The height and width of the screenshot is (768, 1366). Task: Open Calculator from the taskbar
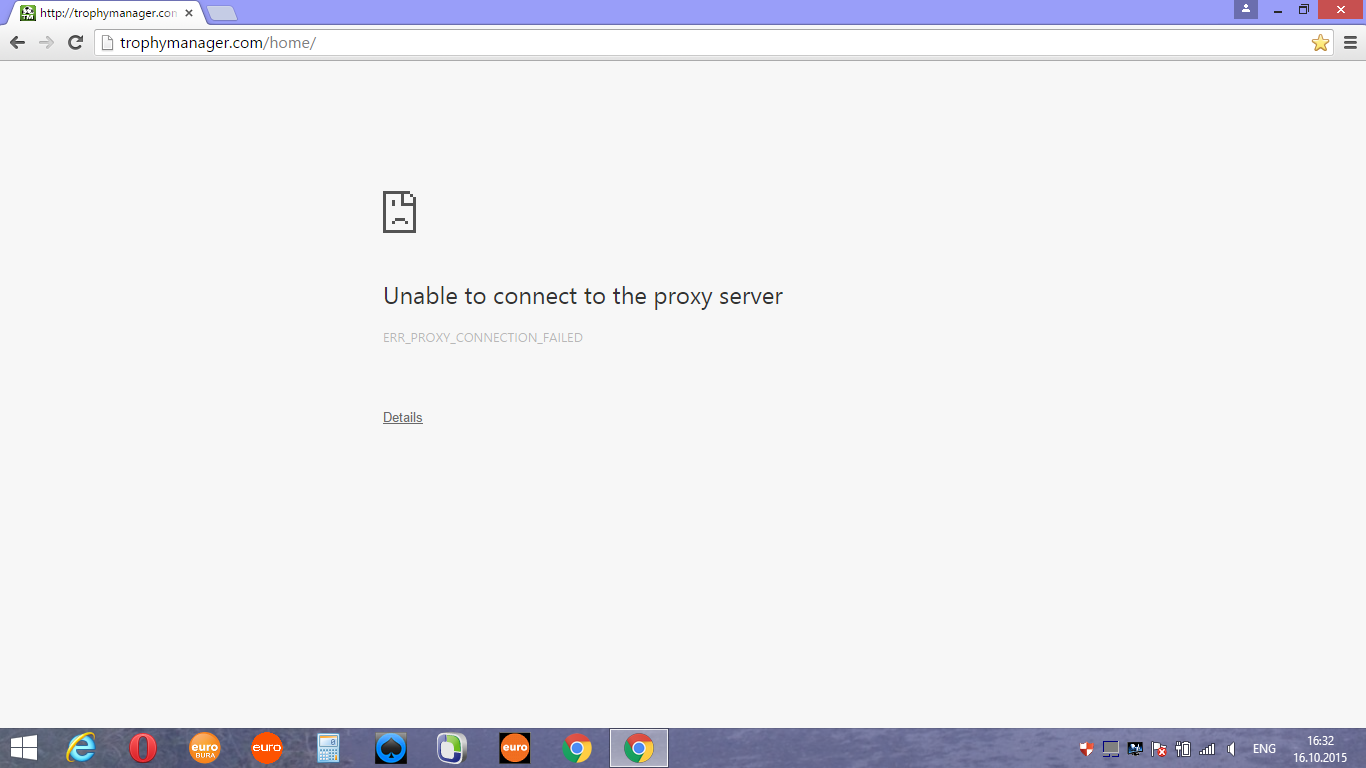tap(328, 748)
